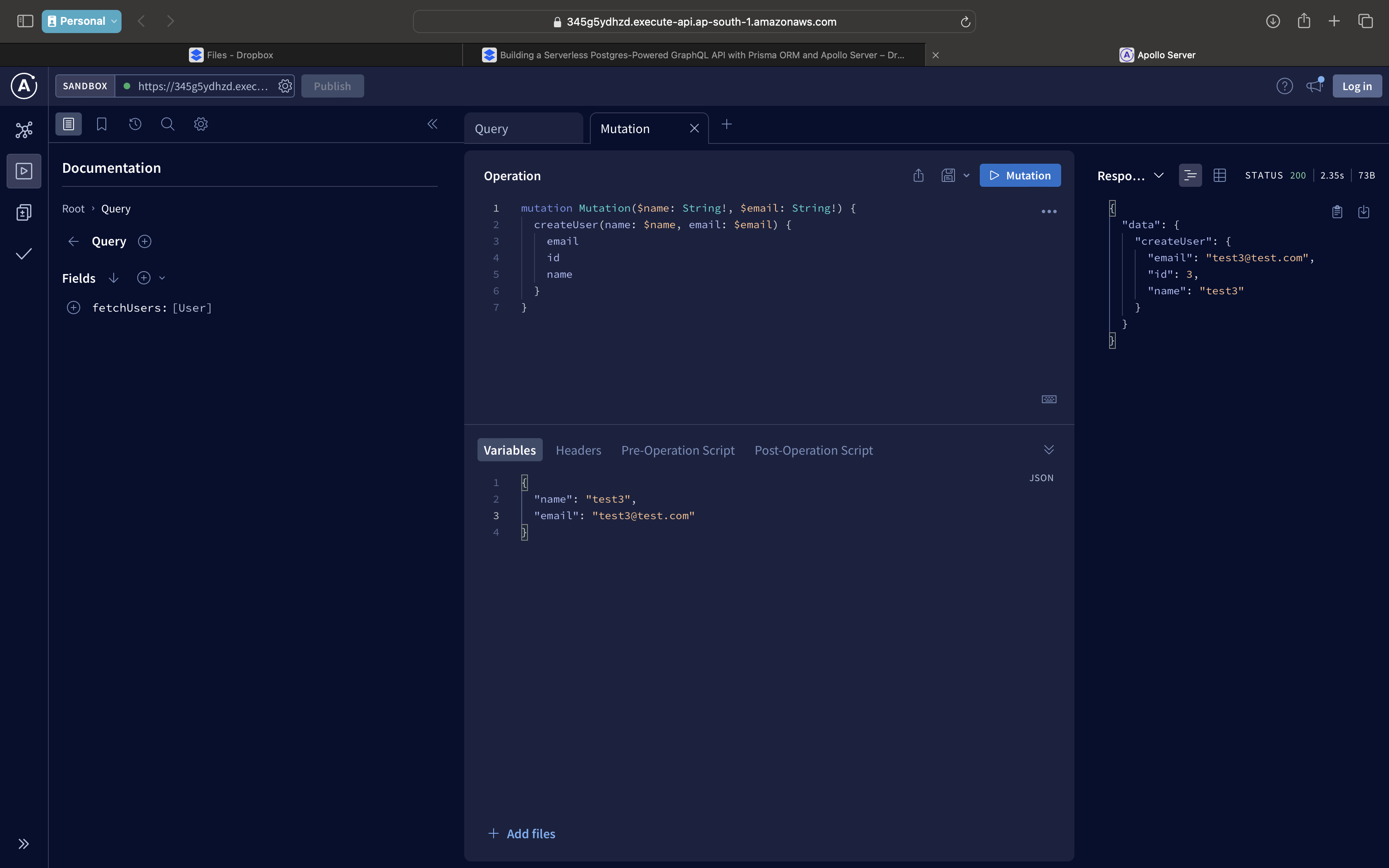This screenshot has width=1389, height=868.
Task: Open the announcements megaphone icon
Action: pyautogui.click(x=1315, y=86)
